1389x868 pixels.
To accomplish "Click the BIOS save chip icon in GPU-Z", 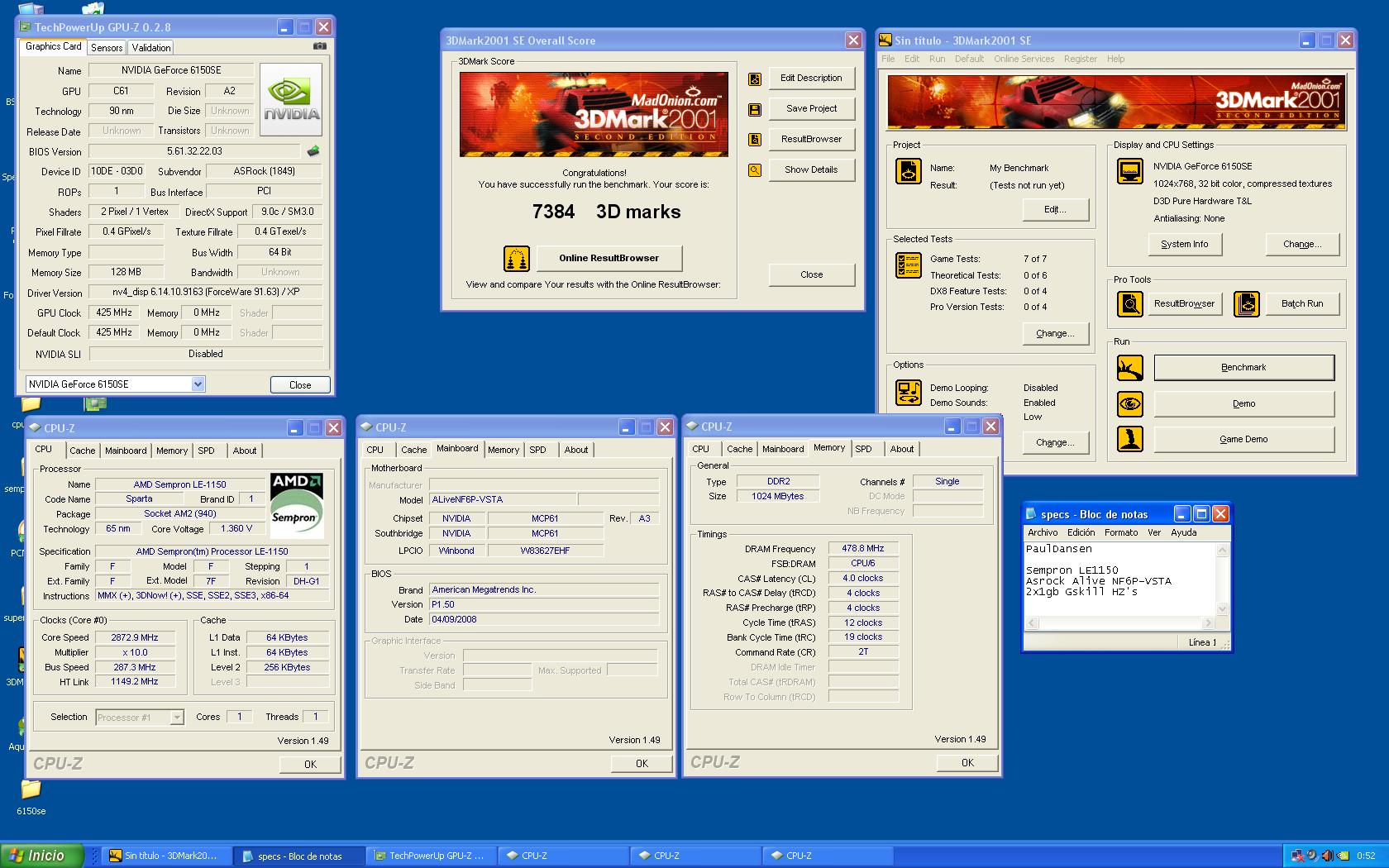I will tap(313, 151).
